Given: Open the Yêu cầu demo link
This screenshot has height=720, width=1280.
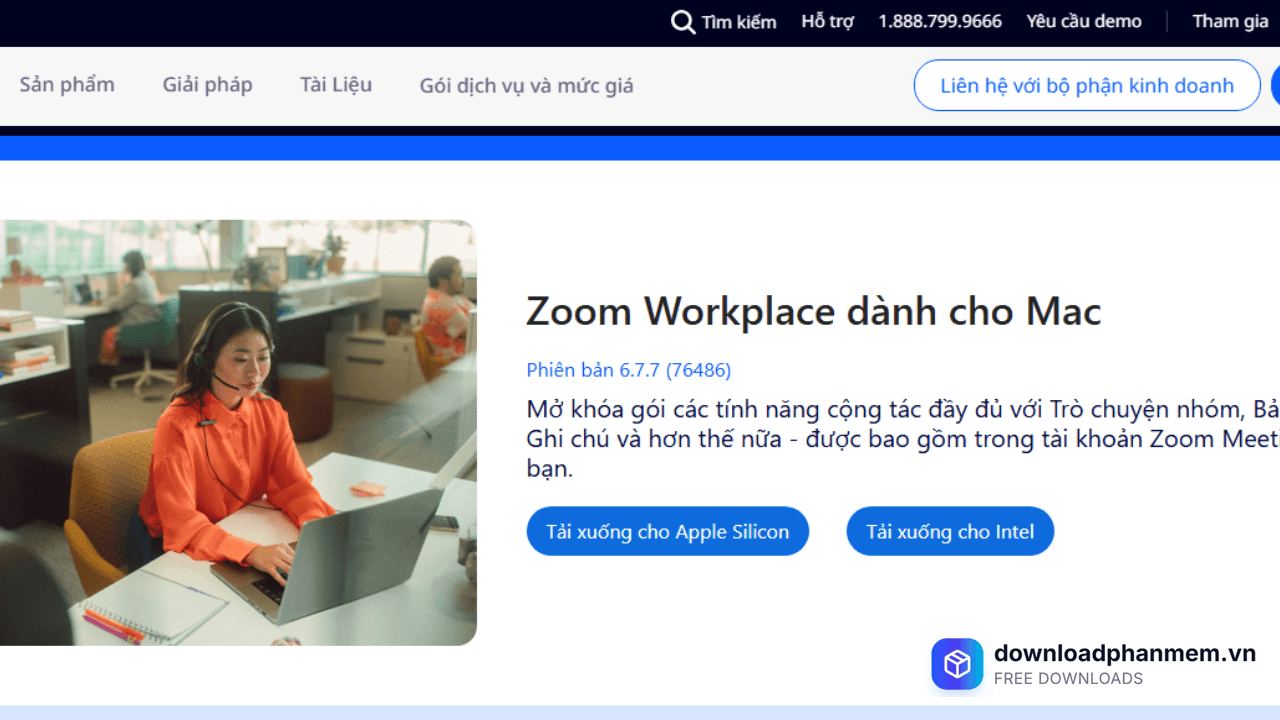Looking at the screenshot, I should point(1084,22).
